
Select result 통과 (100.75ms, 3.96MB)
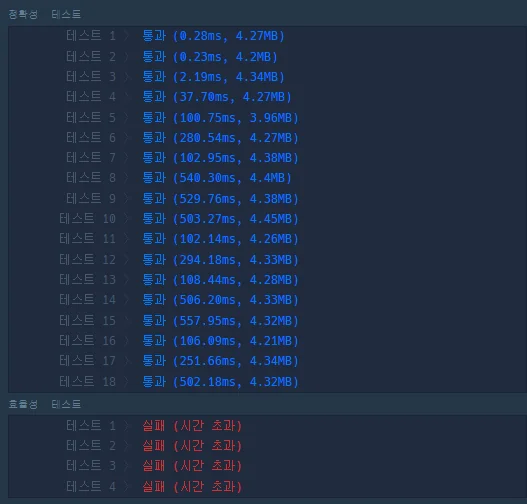pyautogui.click(x=220, y=118)
